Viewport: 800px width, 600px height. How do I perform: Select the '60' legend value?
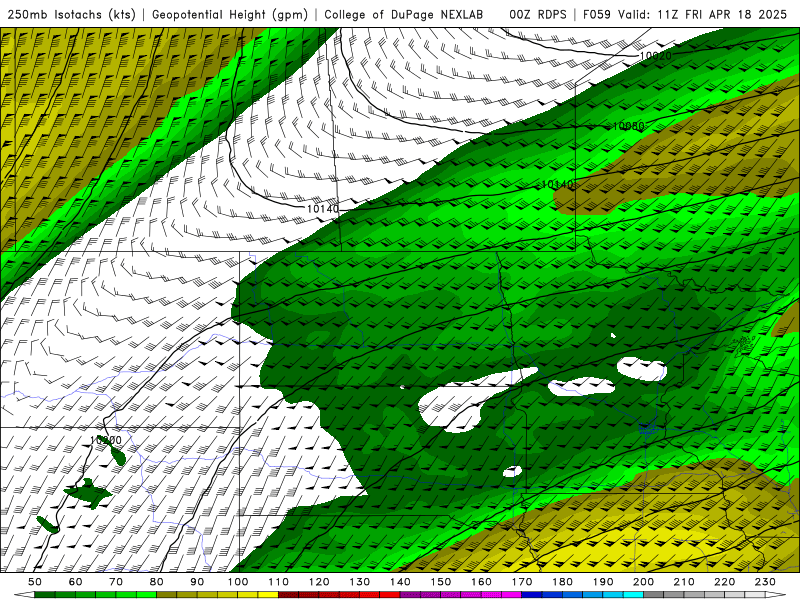point(76,582)
